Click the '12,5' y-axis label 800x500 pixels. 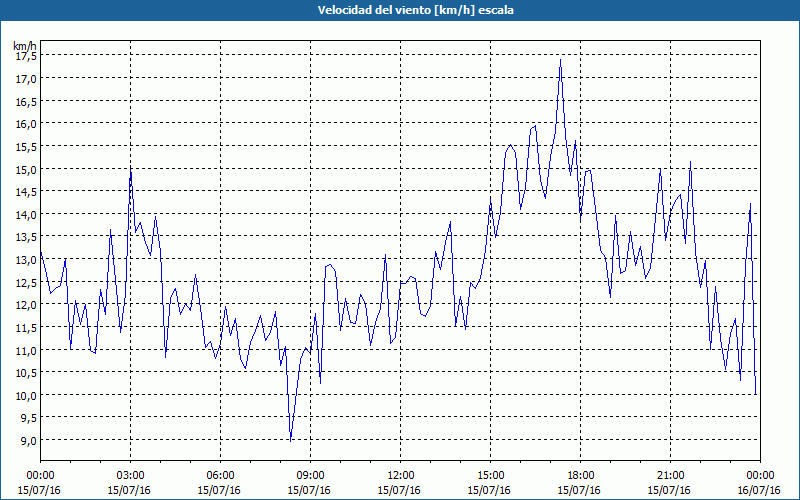pos(26,282)
